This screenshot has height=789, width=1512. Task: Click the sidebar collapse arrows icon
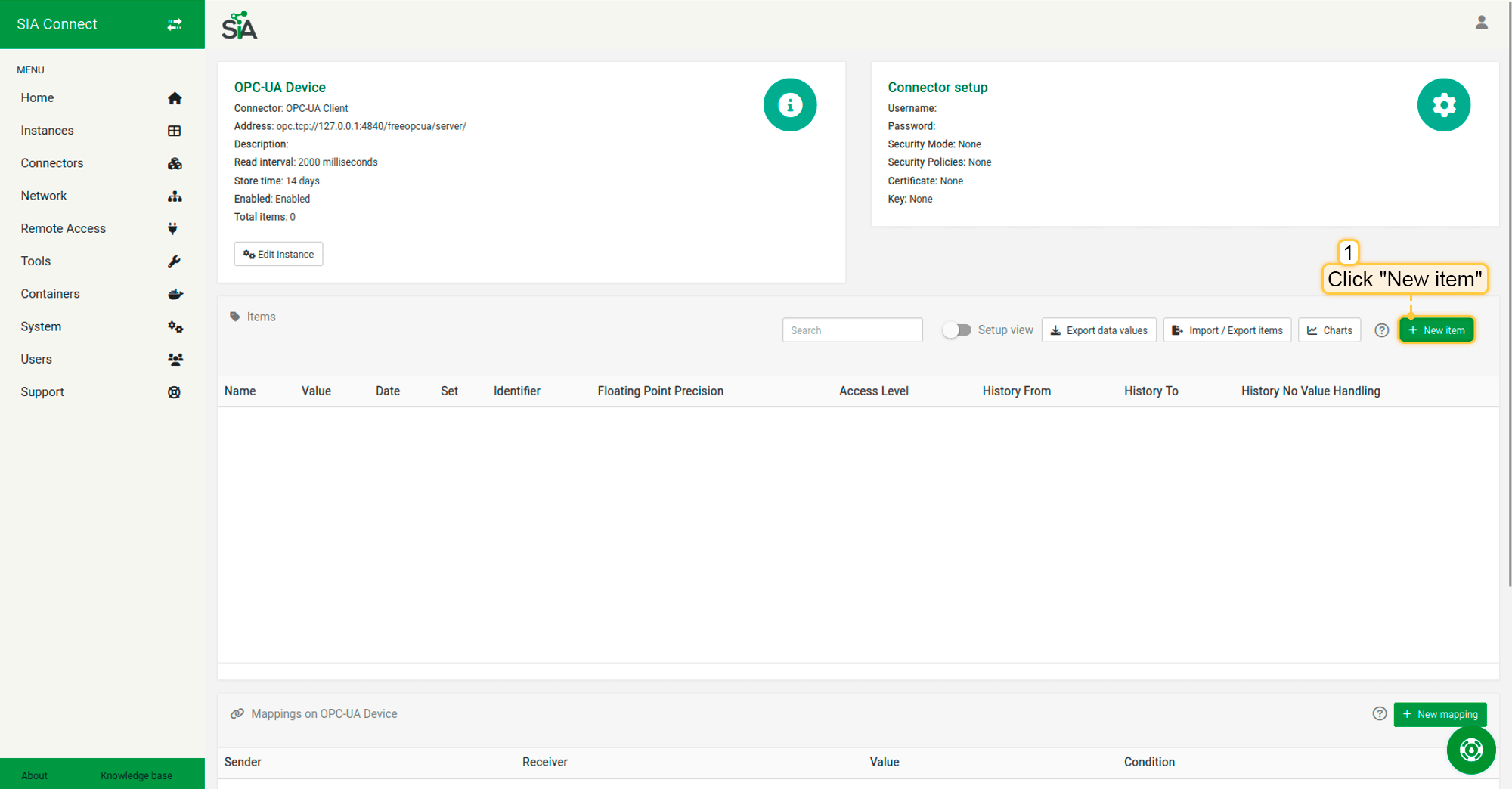175,24
